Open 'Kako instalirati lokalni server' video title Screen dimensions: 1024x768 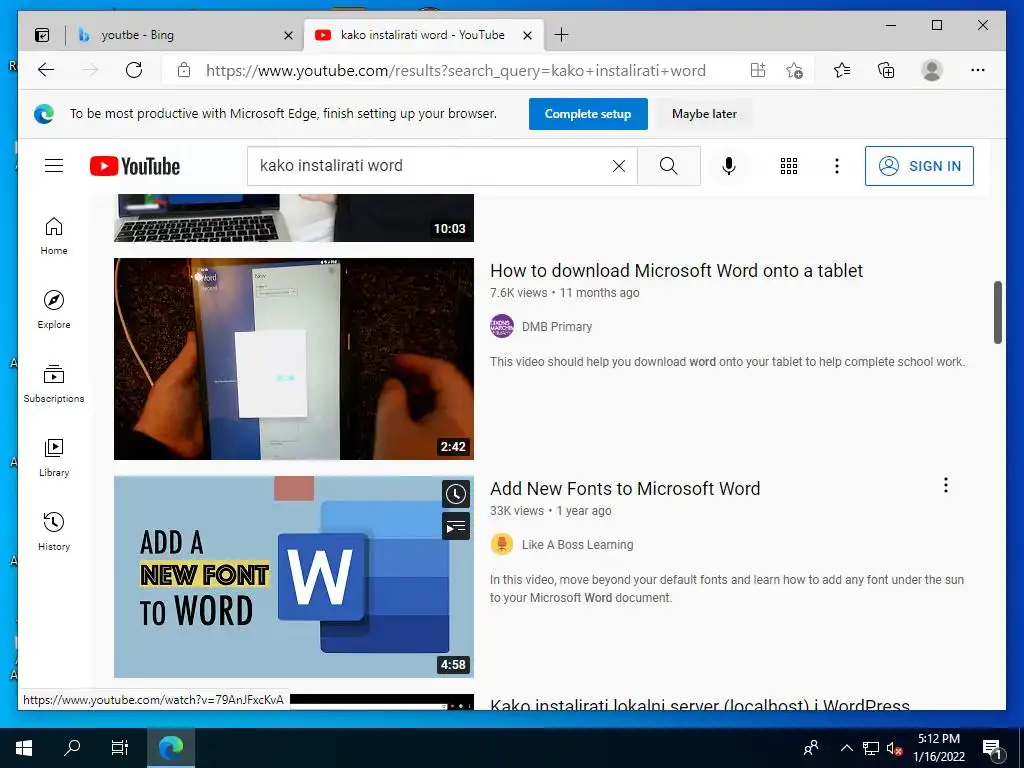point(699,704)
